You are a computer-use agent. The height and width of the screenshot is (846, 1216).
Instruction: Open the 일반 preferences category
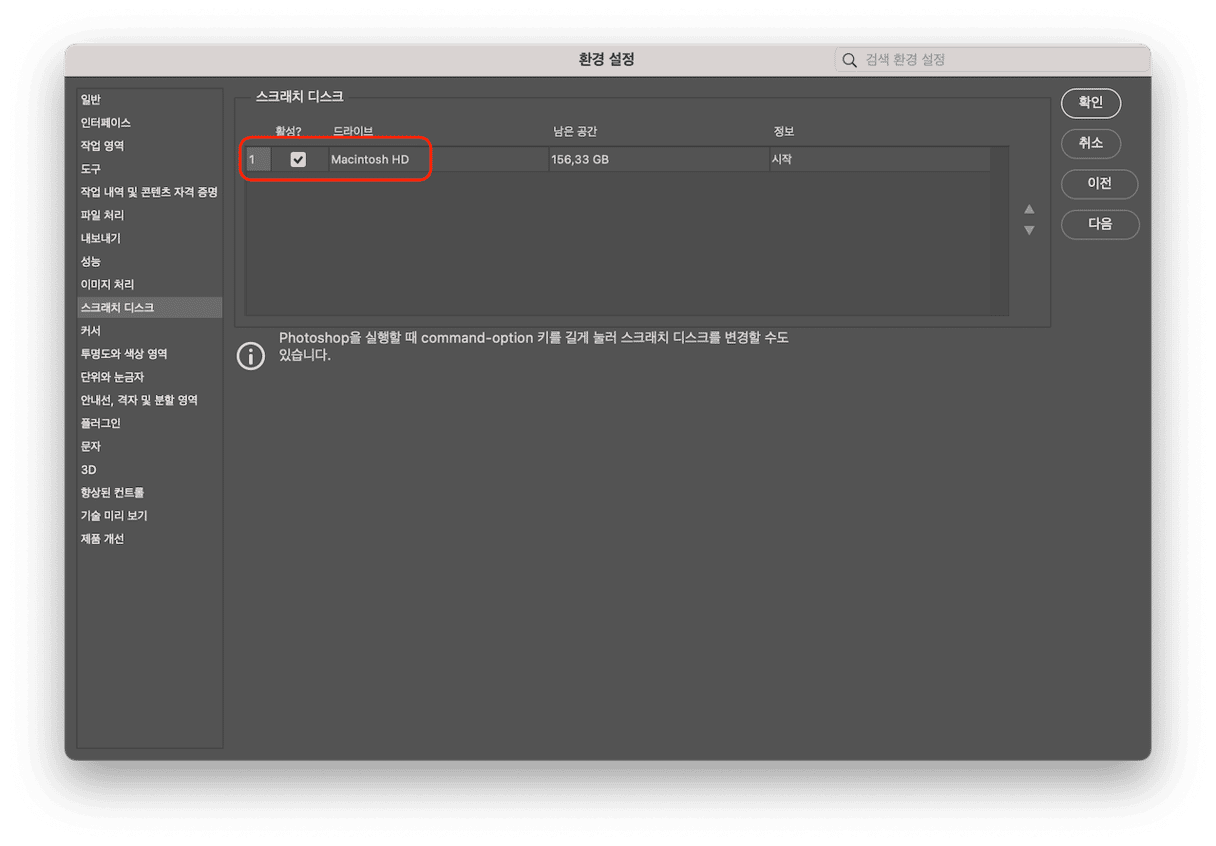[91, 100]
